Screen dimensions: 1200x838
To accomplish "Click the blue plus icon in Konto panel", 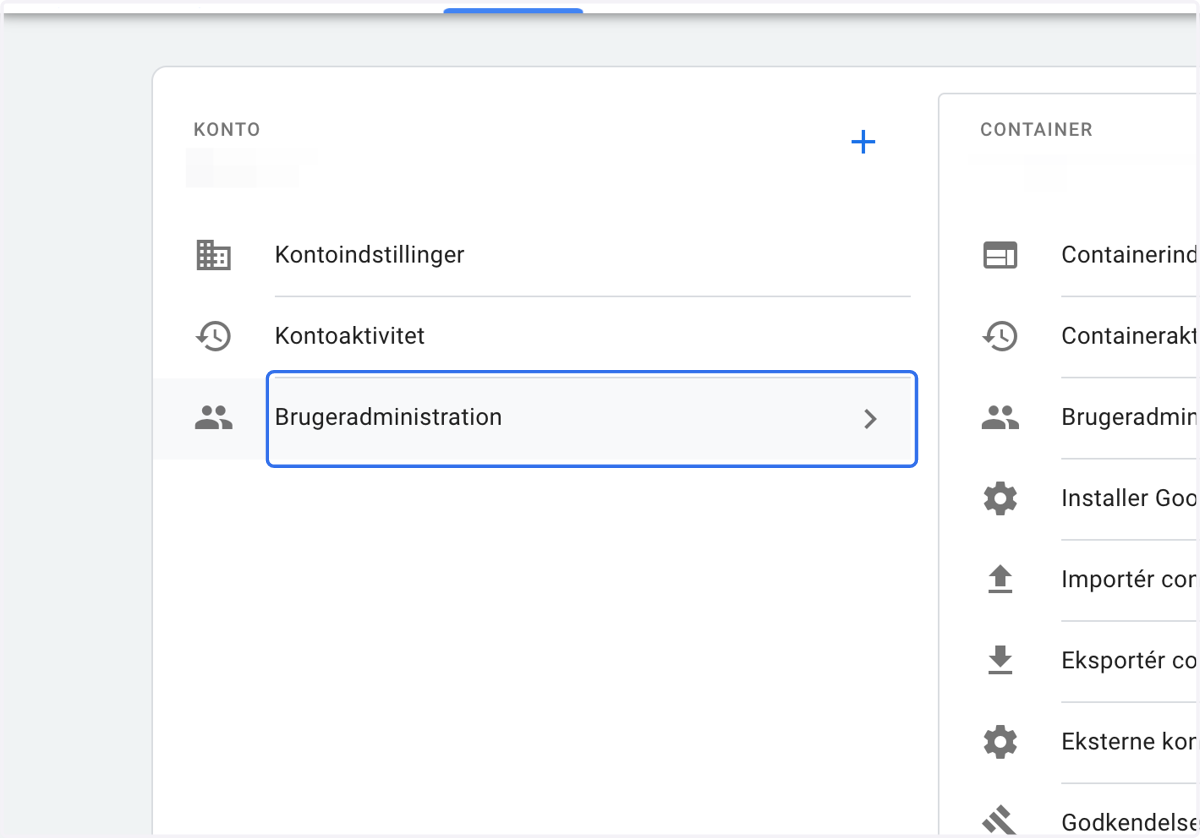I will (x=863, y=142).
